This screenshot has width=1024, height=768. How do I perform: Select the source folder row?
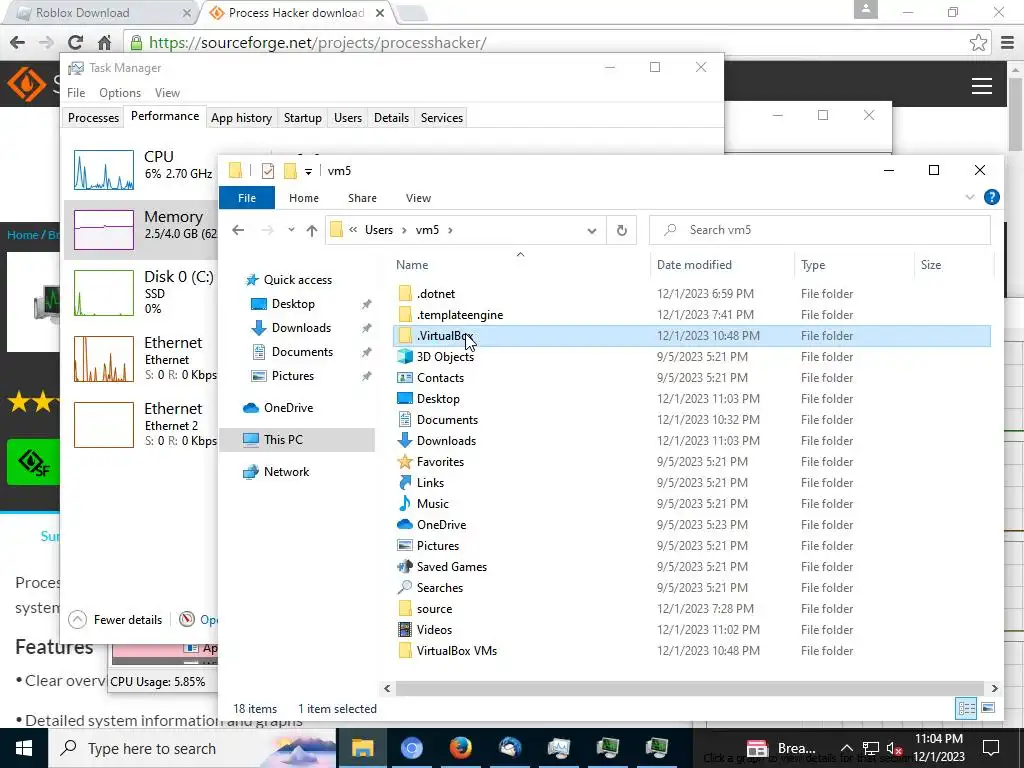(x=692, y=609)
